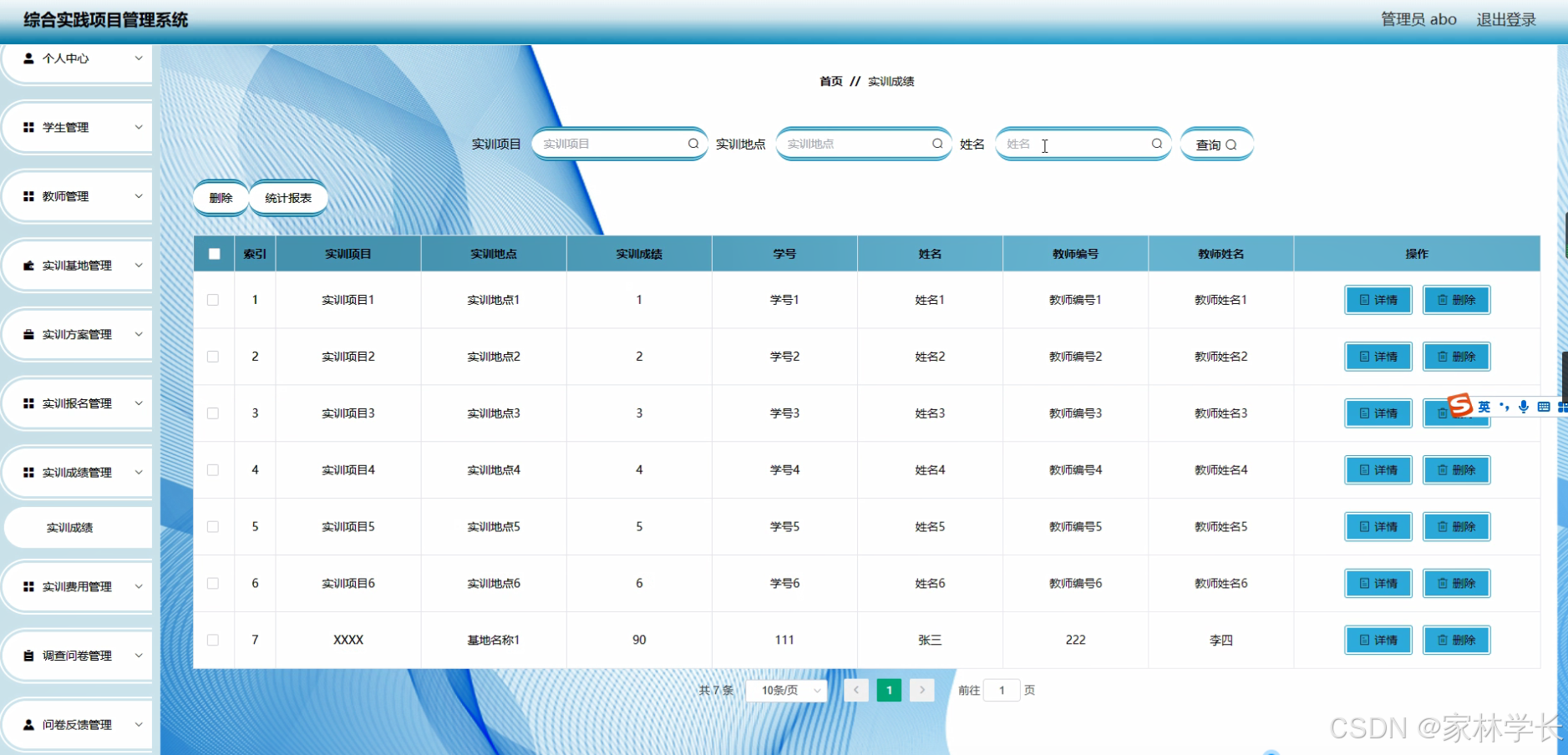The image size is (1568, 755).
Task: Click the magnifier icon in 姓名 search field
Action: [x=1156, y=144]
